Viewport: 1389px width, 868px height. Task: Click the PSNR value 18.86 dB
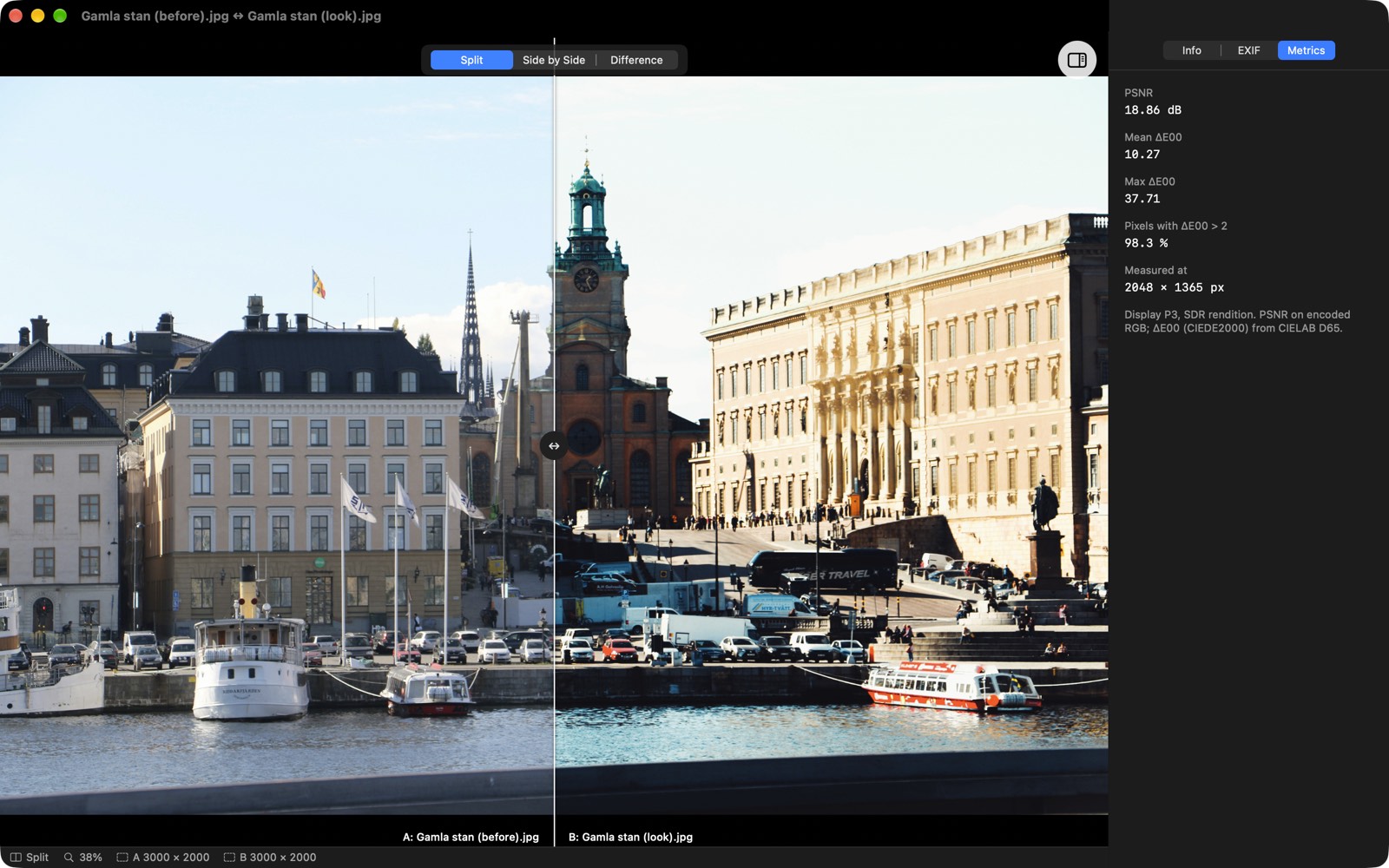point(1153,110)
